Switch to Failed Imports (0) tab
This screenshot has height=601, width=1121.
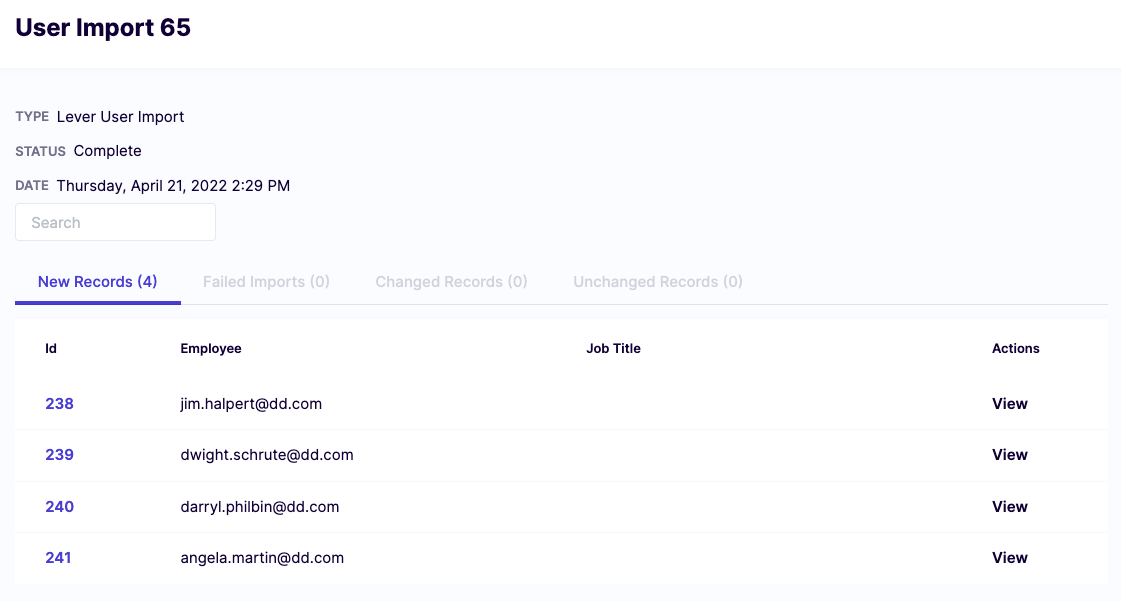point(266,282)
